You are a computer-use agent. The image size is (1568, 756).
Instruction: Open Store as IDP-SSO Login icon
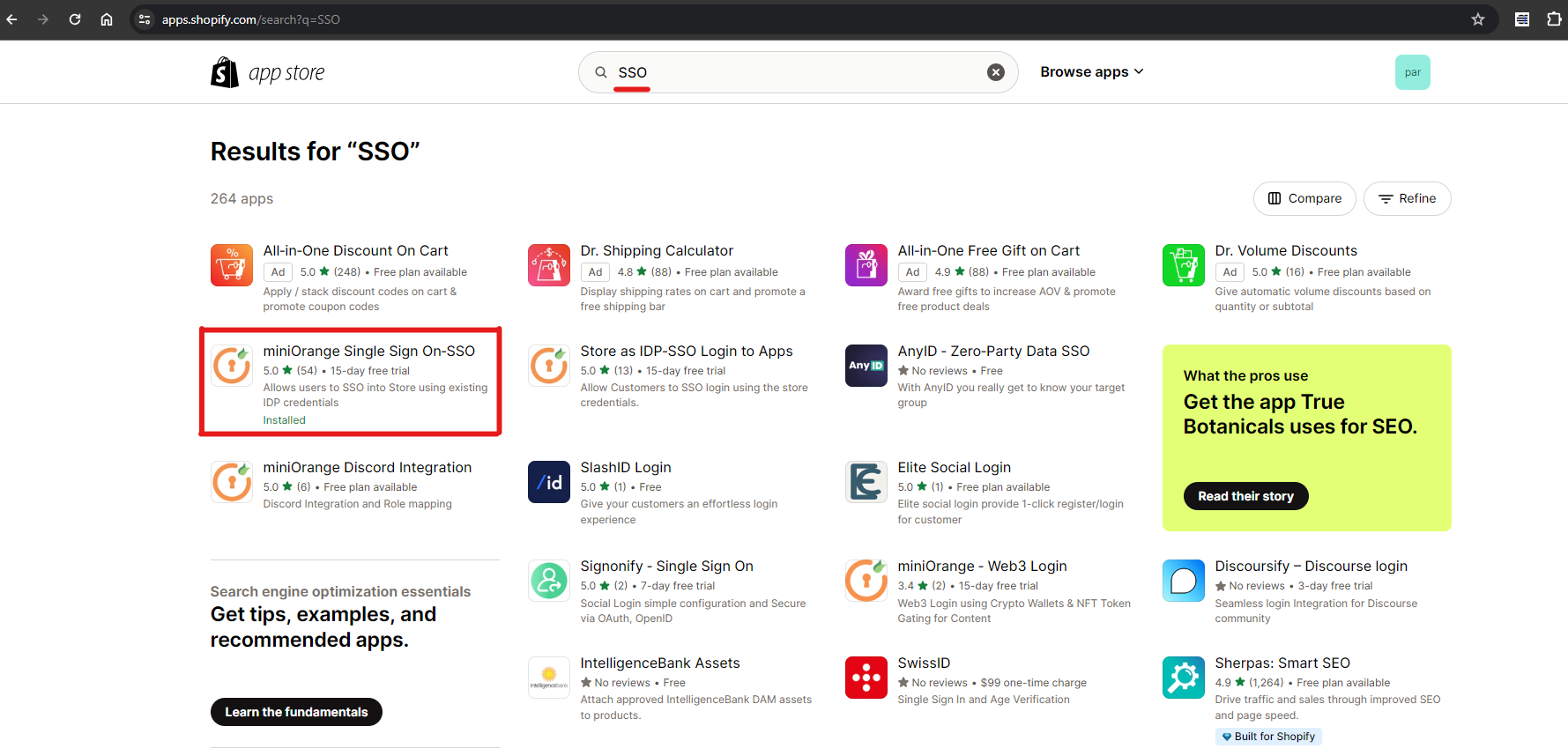coord(549,366)
